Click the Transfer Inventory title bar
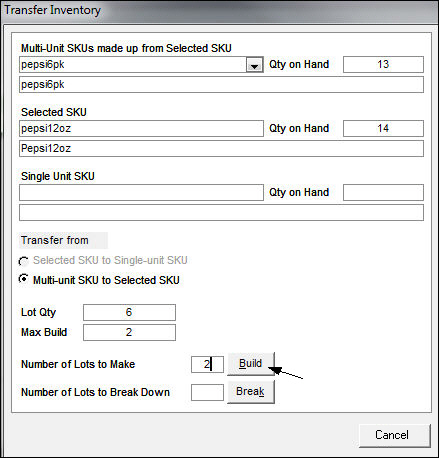The width and height of the screenshot is (439, 458). click(219, 11)
